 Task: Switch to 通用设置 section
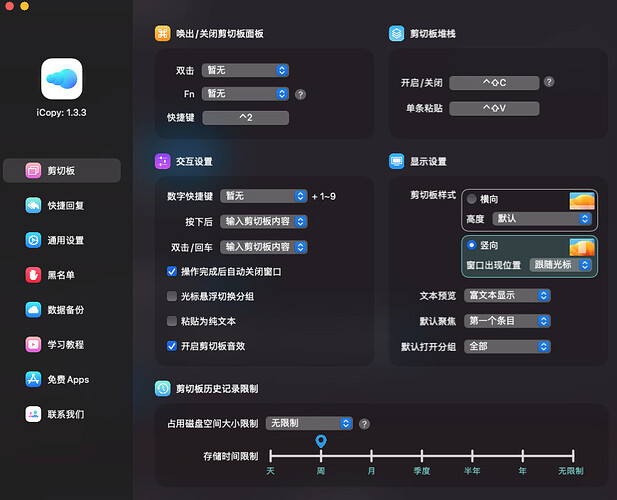click(62, 240)
